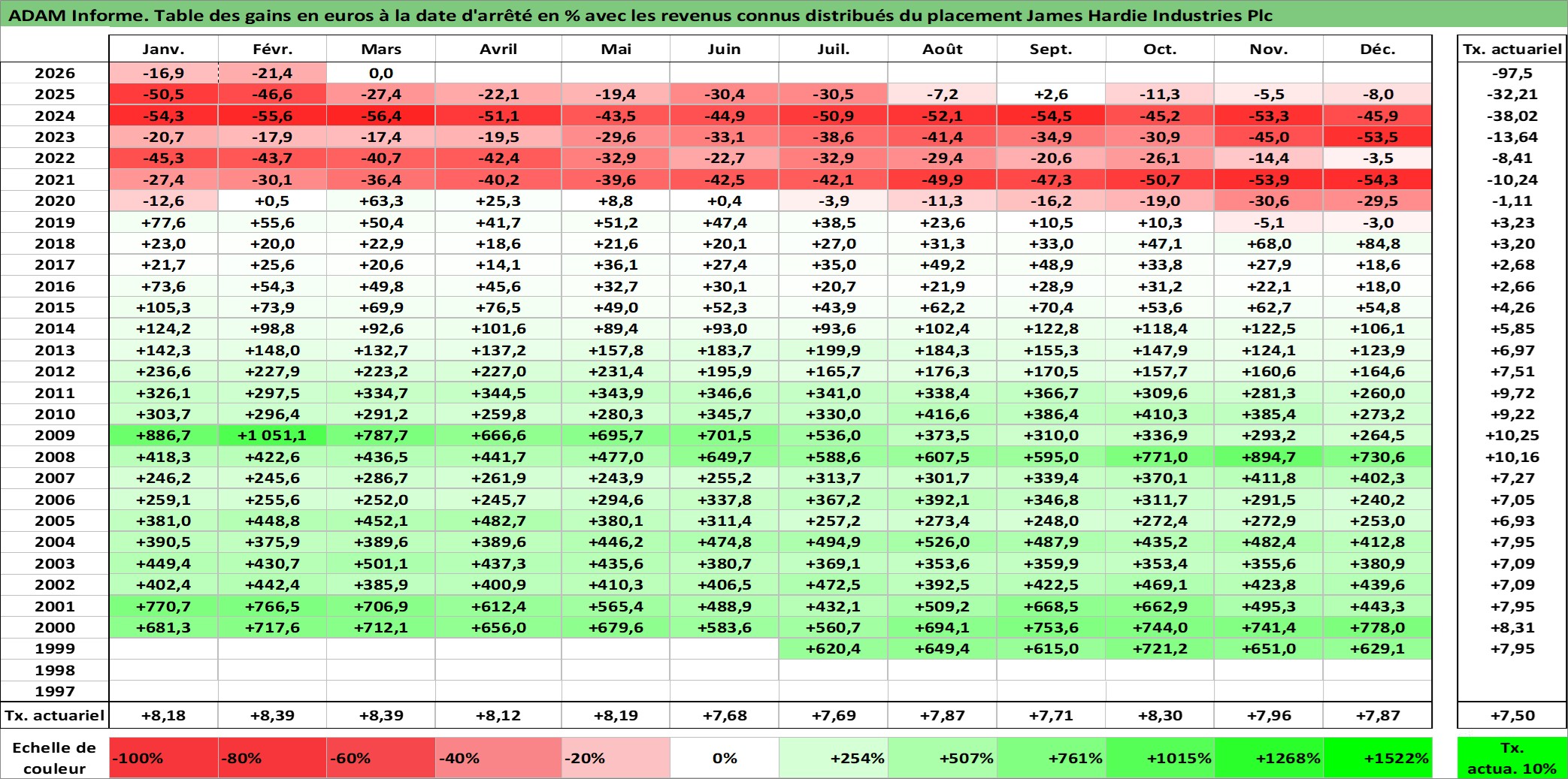1568x779 pixels.
Task: Select the +771,0 cell in 2008
Action: tap(1160, 457)
